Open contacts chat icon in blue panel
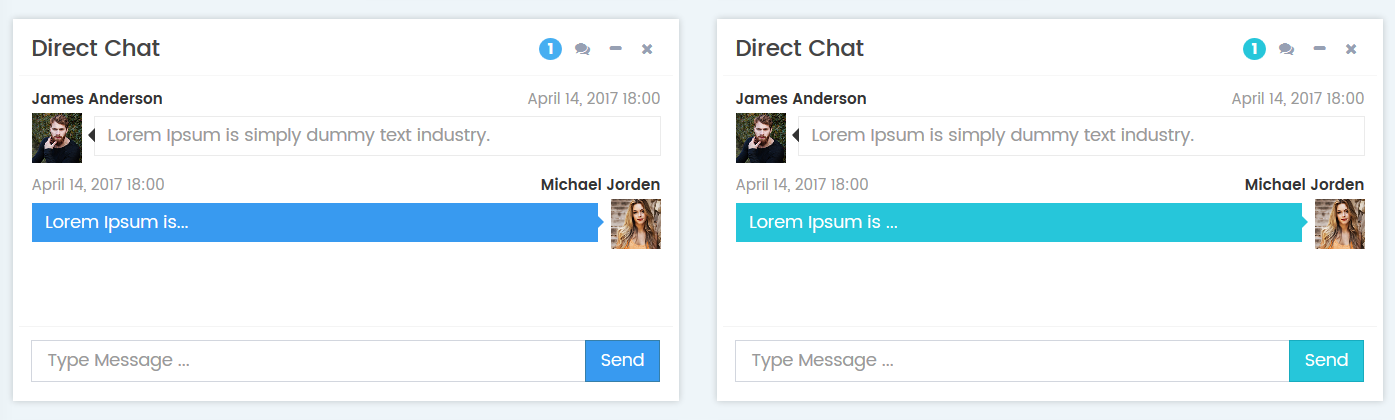 click(583, 49)
